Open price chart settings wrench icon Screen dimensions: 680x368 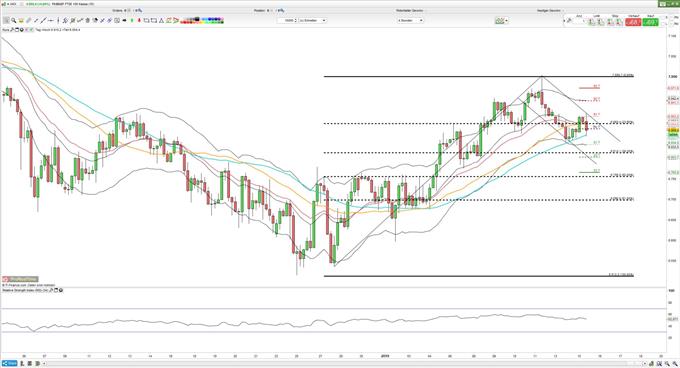(x=12, y=30)
